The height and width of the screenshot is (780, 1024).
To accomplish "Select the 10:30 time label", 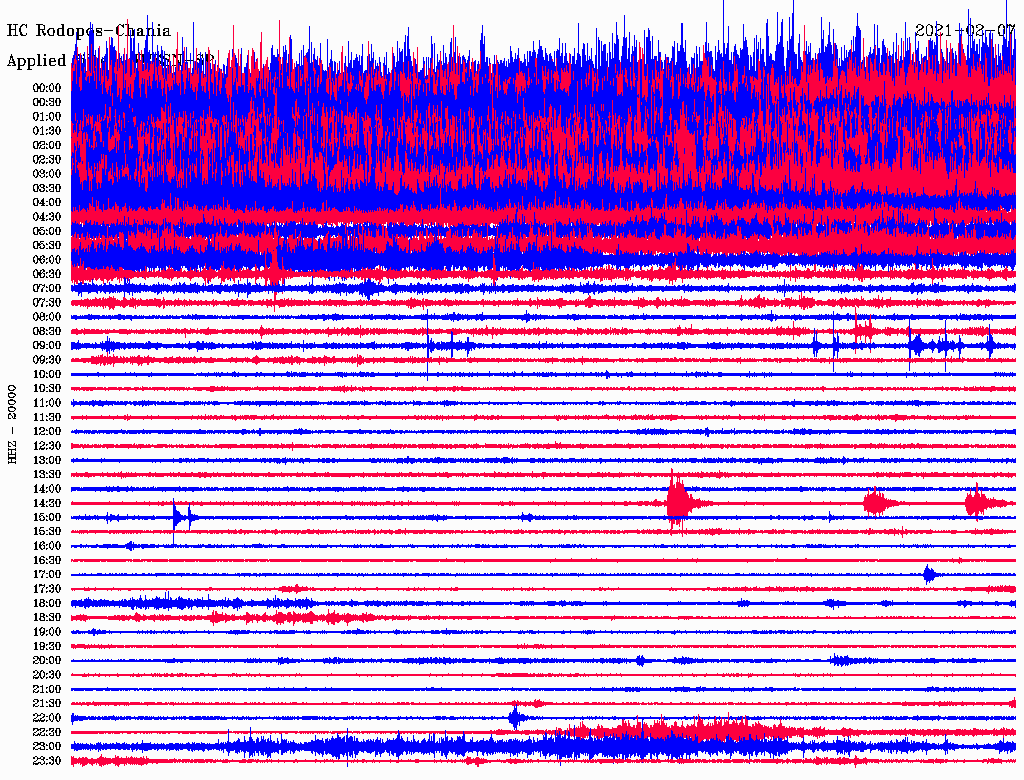I will point(46,389).
